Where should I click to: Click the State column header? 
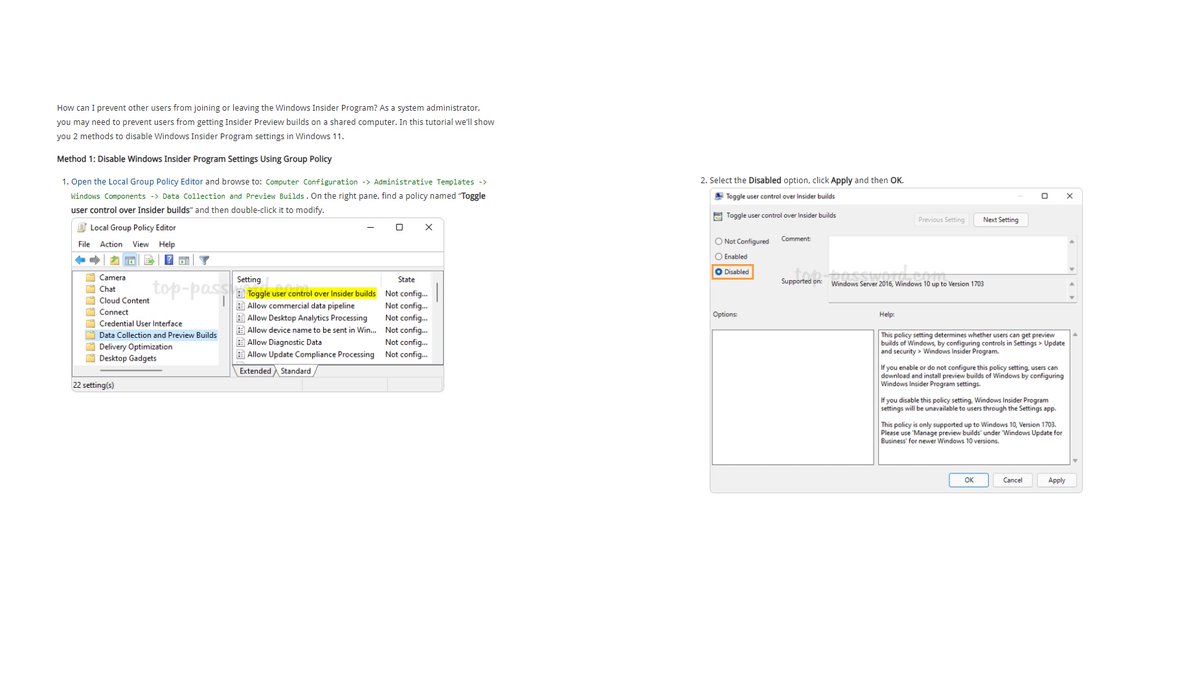(406, 279)
